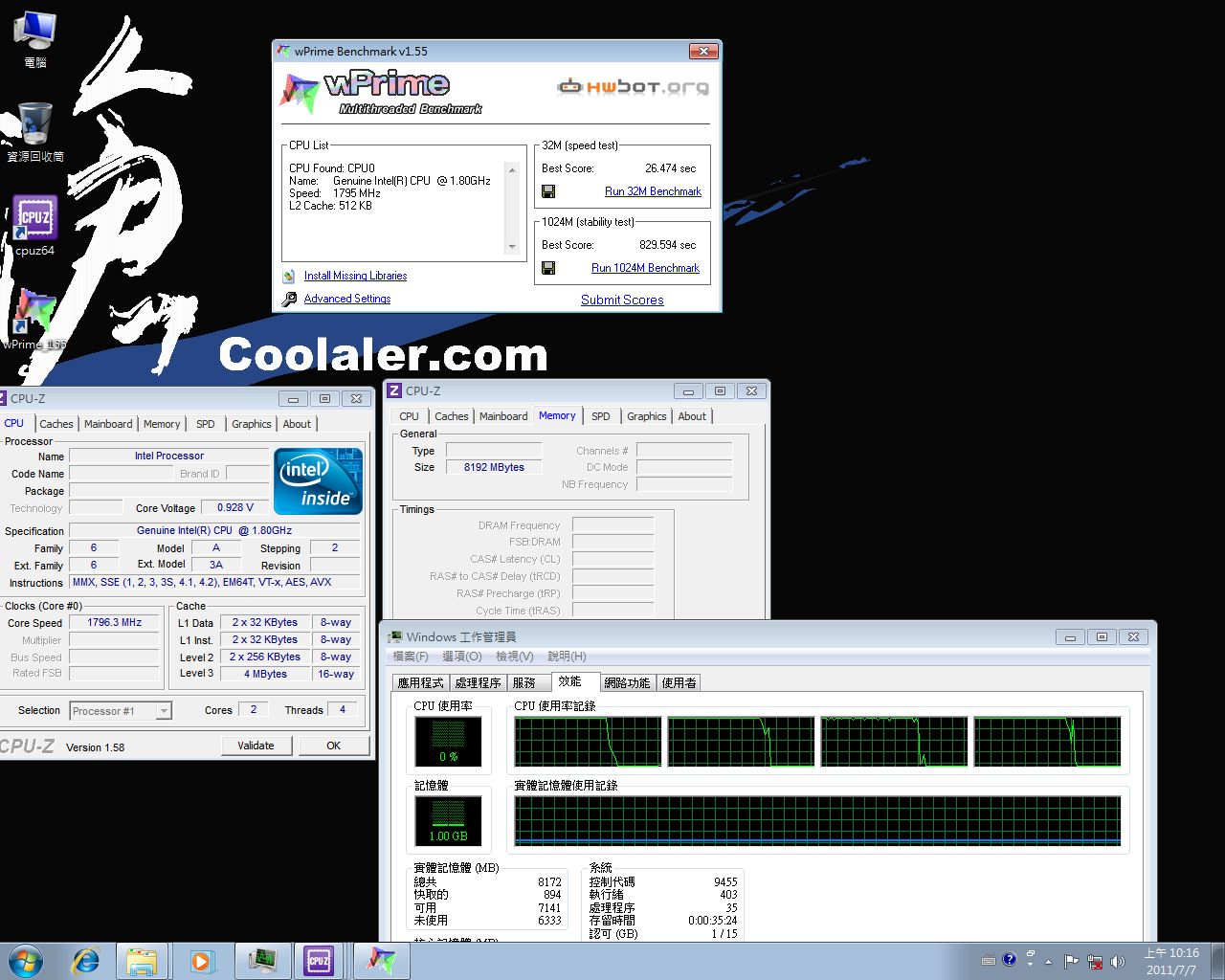Select the CPU tab in the right CPU-Z window
Viewport: 1225px width, 980px height.
click(x=409, y=416)
